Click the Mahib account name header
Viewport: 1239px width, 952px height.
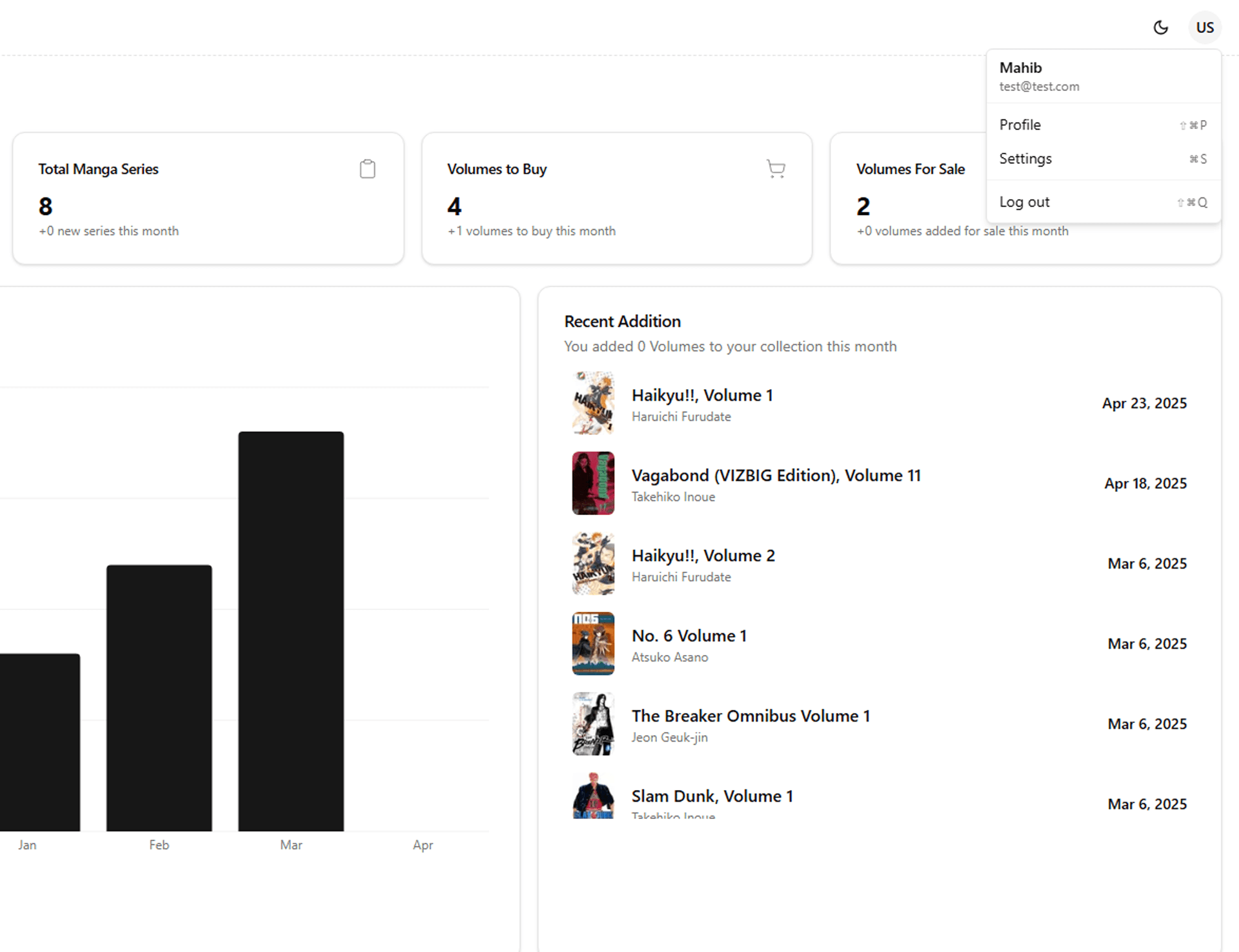pyautogui.click(x=1020, y=68)
